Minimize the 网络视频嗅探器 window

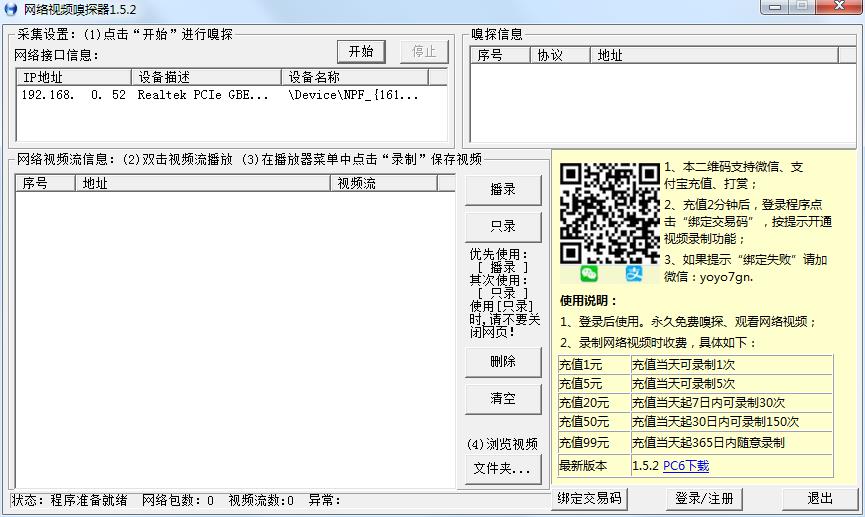coord(775,7)
